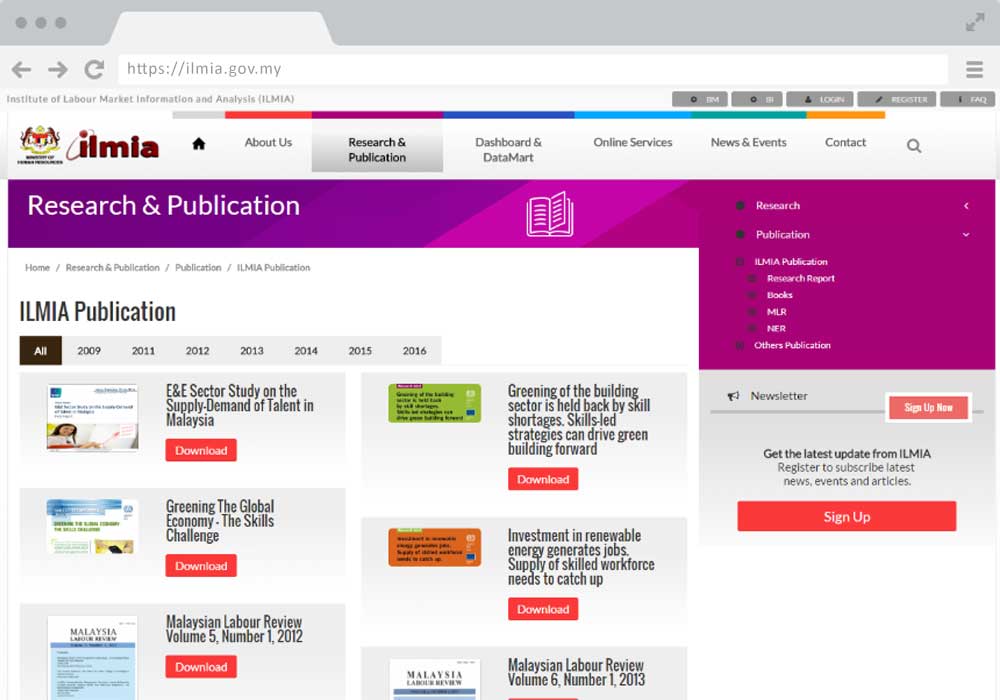Viewport: 1000px width, 700px height.
Task: Open Malaysian Labour Review Volume 6 thumbnail
Action: pyautogui.click(x=435, y=680)
